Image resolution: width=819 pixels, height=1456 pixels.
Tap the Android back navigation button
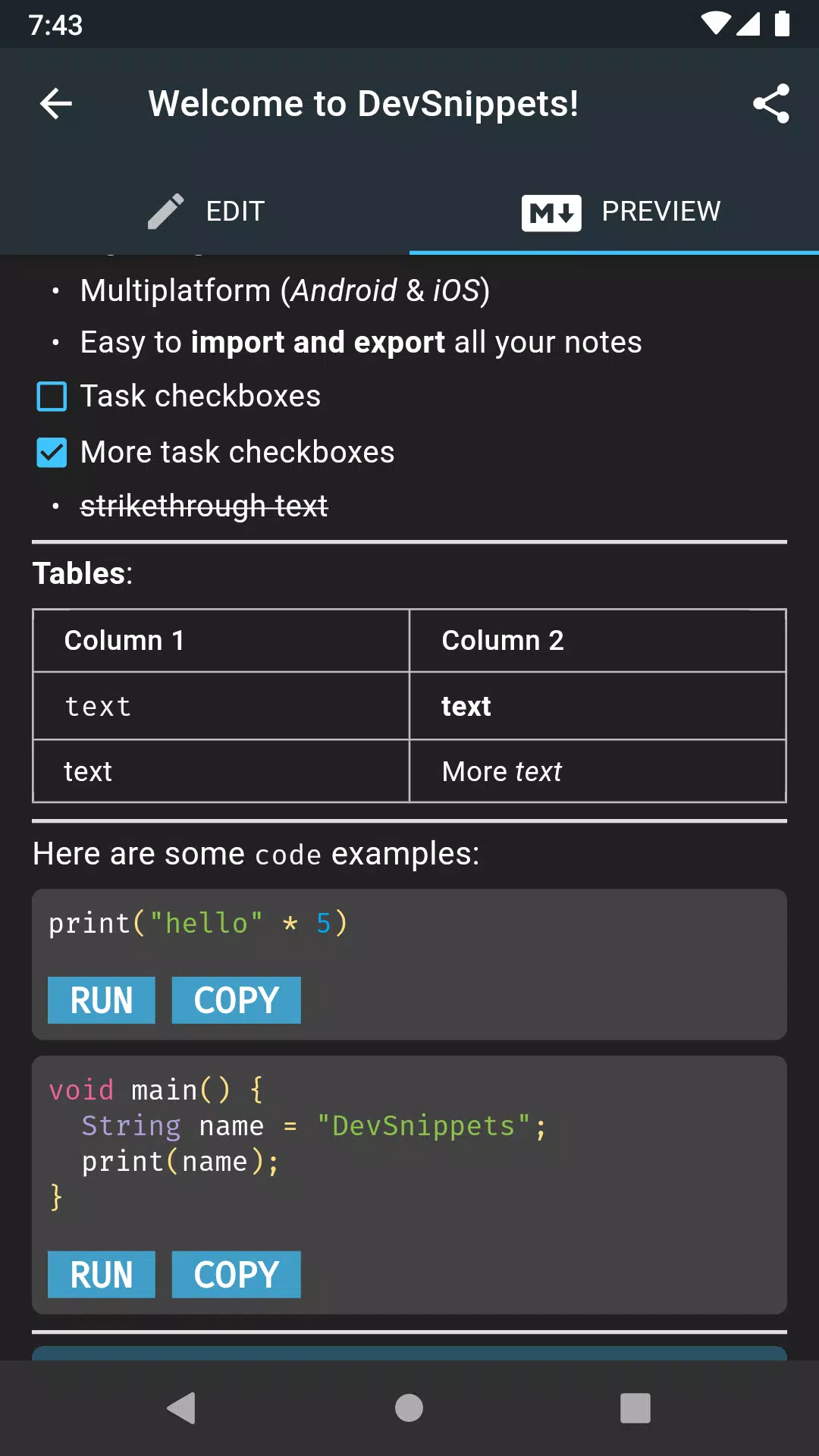(x=182, y=1408)
